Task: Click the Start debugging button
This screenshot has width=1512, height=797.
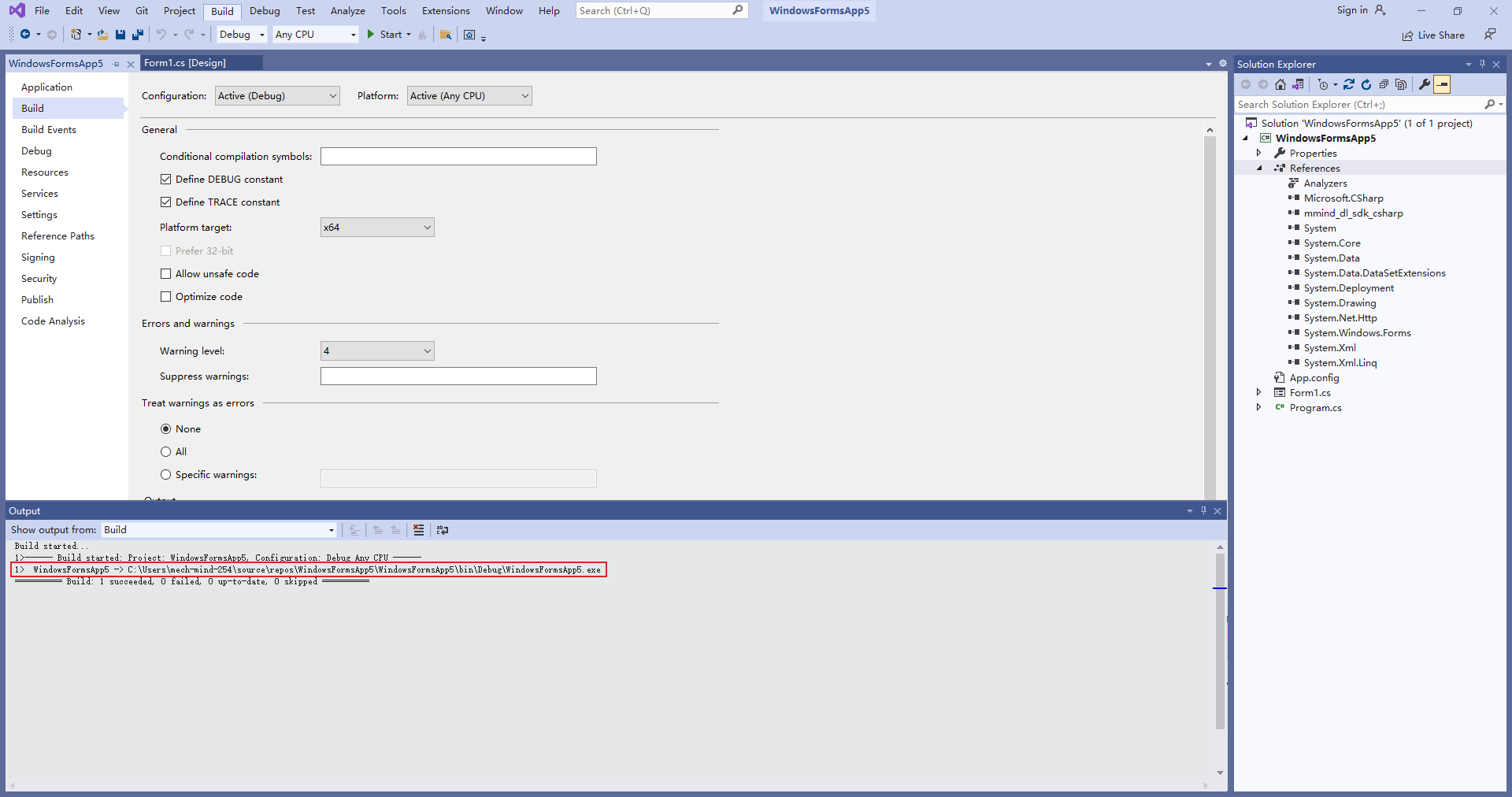Action: [x=388, y=35]
